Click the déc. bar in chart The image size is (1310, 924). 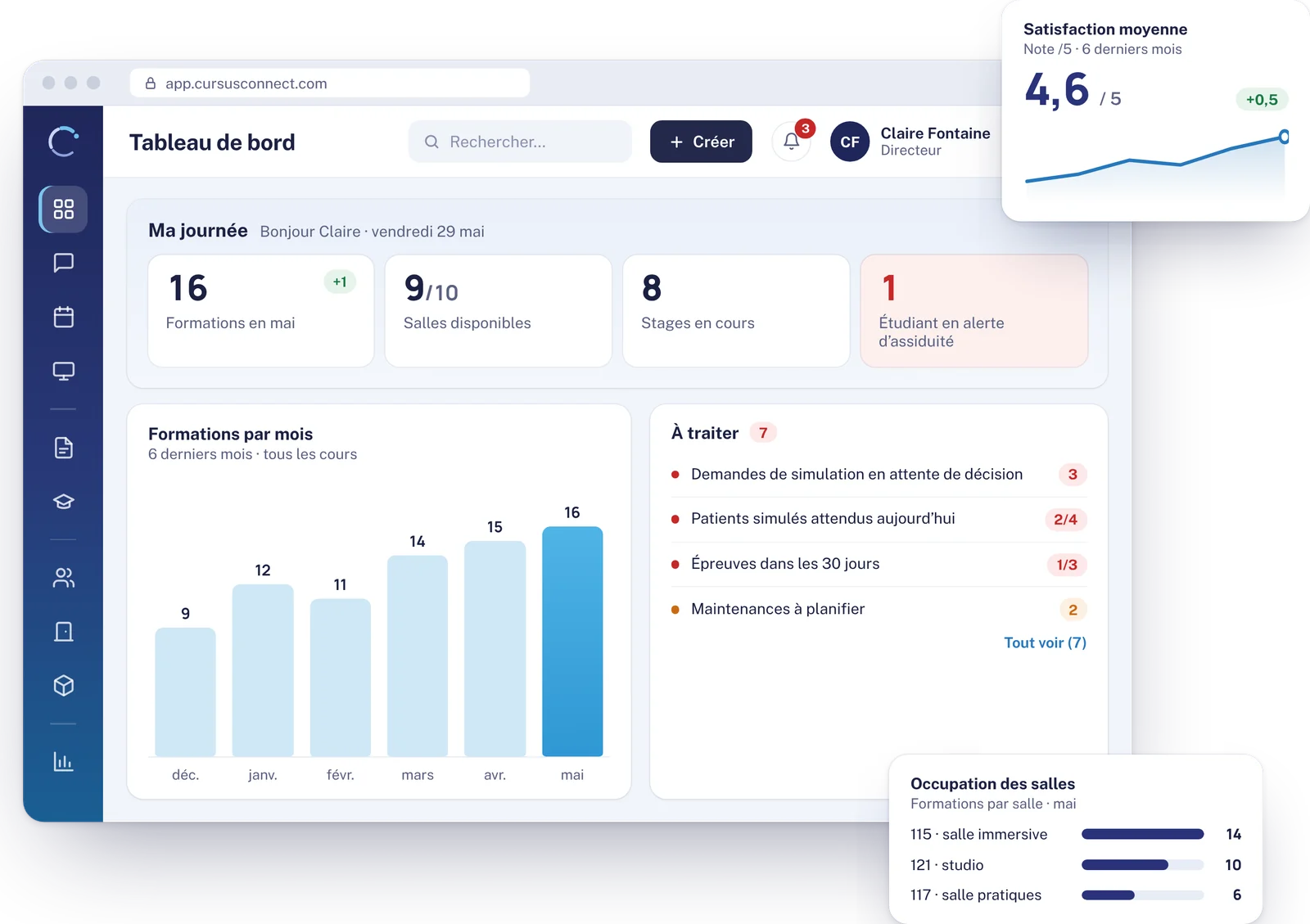[x=185, y=692]
